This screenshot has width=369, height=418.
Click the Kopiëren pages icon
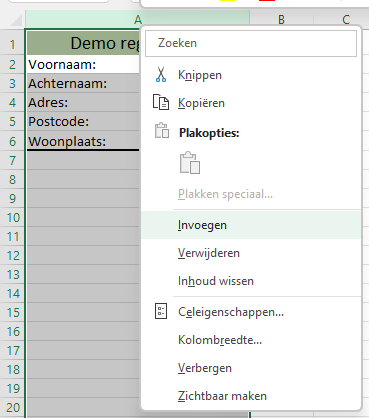pyautogui.click(x=161, y=102)
